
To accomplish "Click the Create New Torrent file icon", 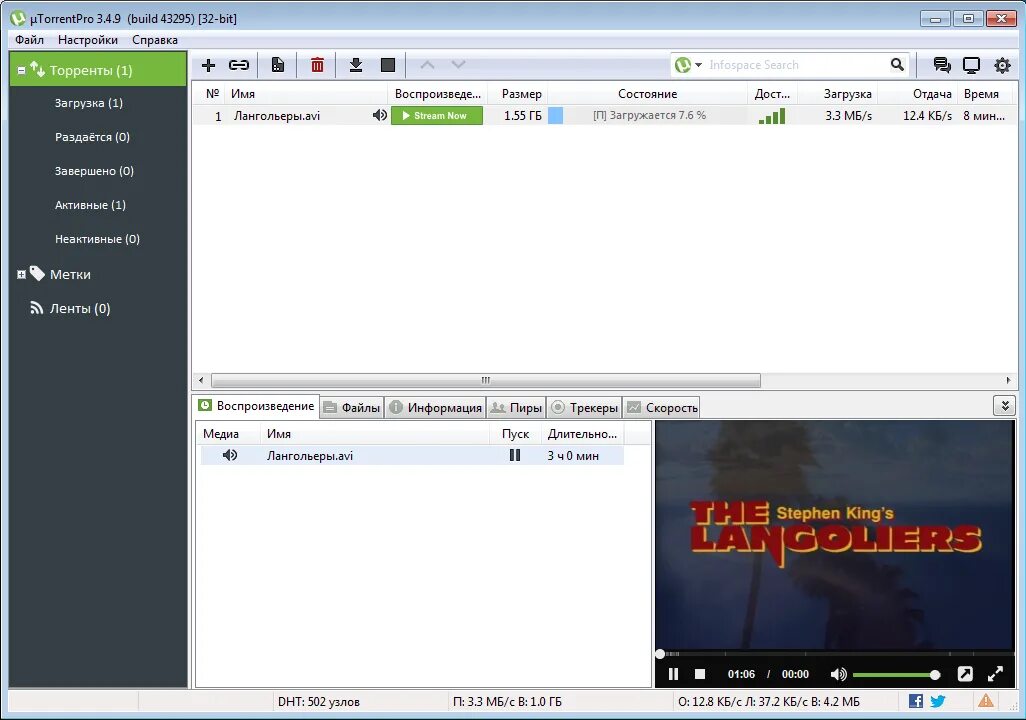I will point(278,65).
